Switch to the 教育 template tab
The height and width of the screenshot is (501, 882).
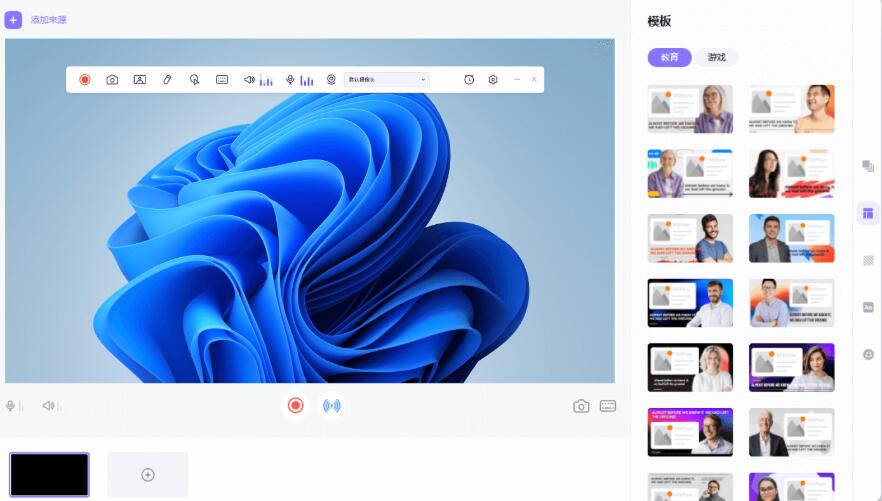669,57
